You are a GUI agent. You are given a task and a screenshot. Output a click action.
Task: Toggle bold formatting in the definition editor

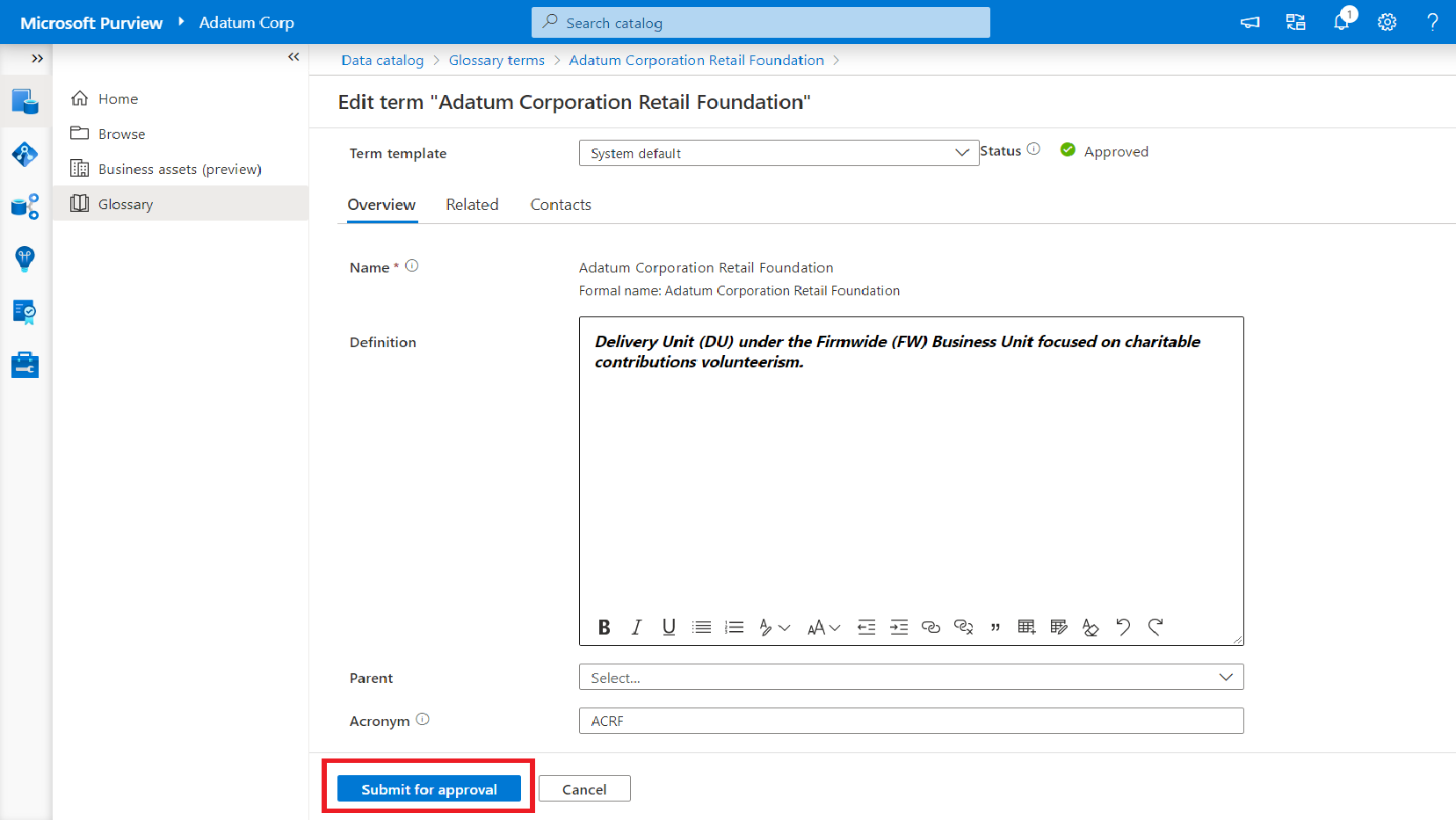[605, 627]
